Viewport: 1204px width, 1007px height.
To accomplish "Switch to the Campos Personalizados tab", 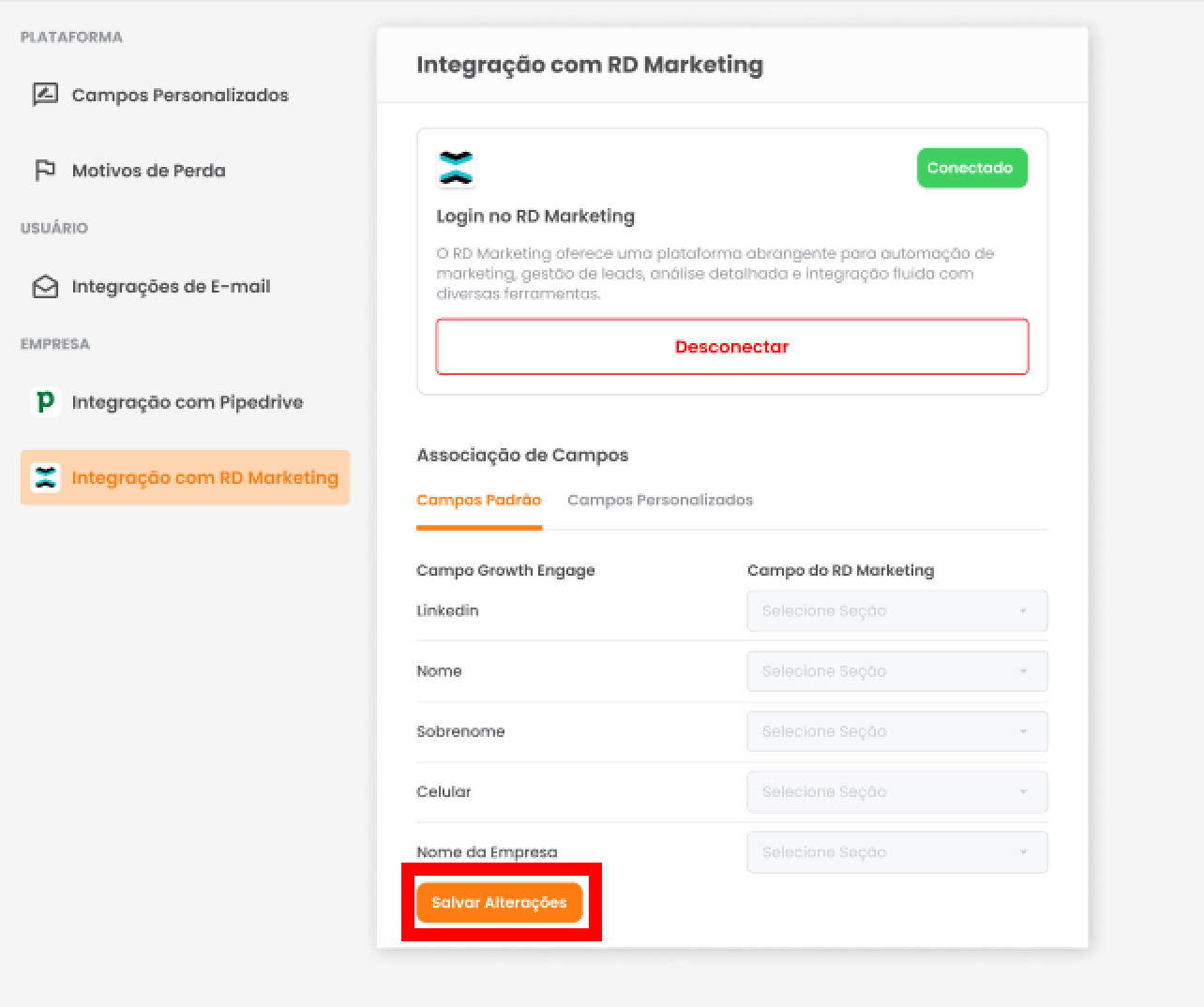I will pos(659,500).
